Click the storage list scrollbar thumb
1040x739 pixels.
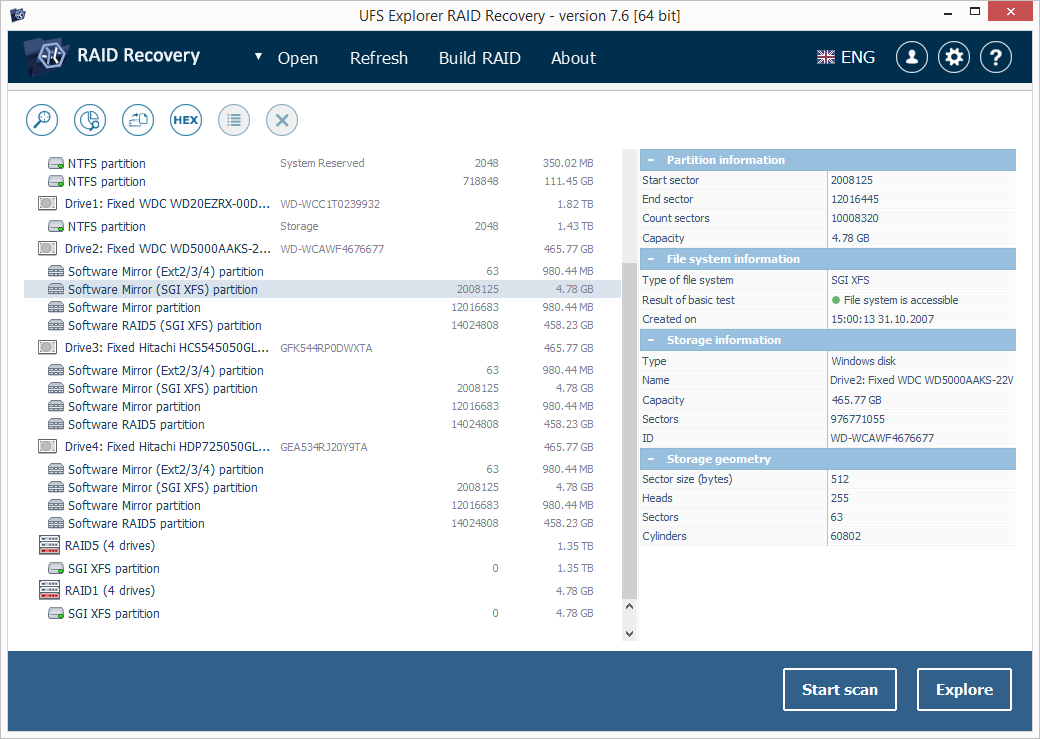tap(629, 431)
